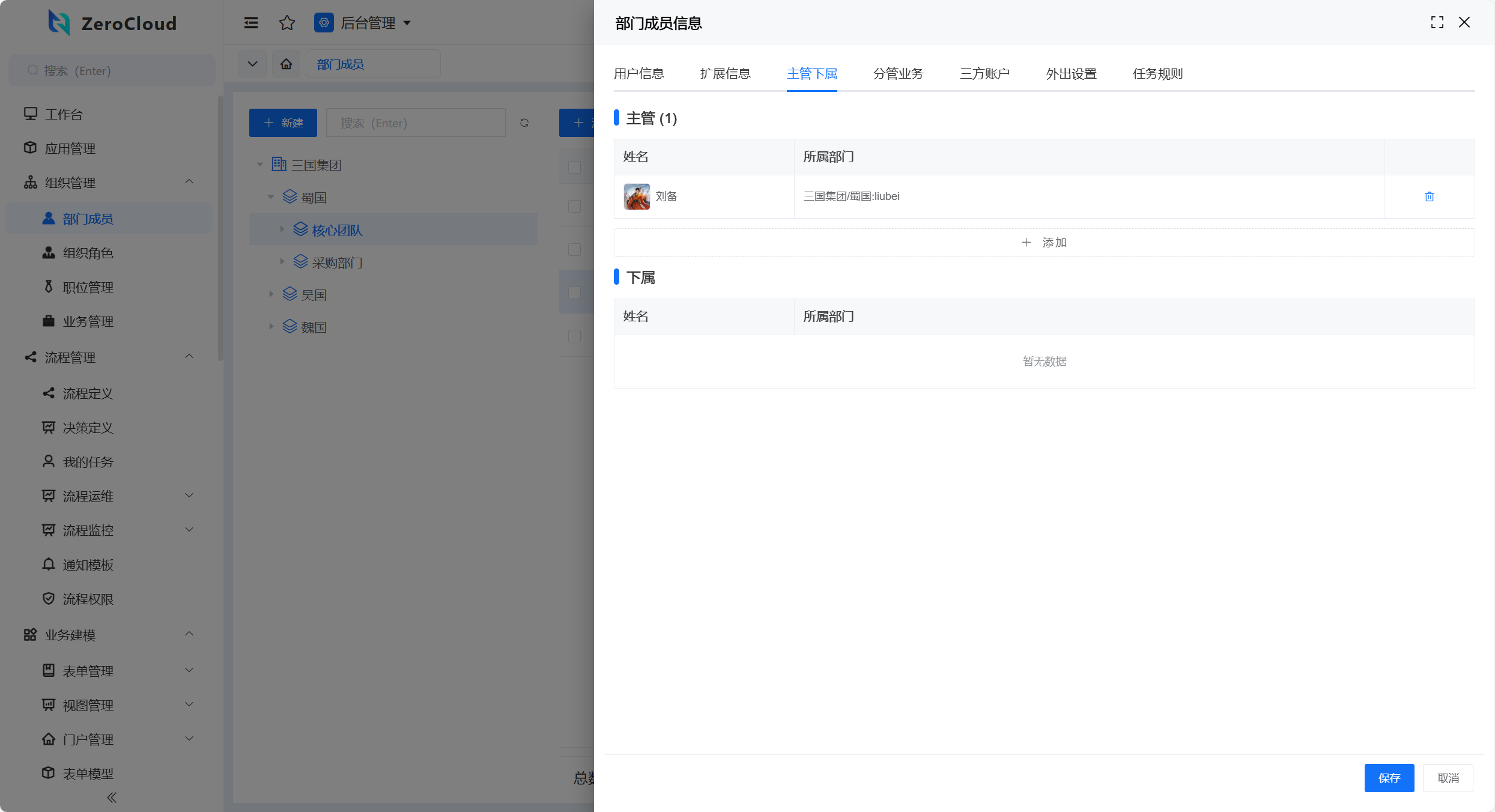Tick the last visible row checkbox
The image size is (1495, 812).
(x=575, y=336)
